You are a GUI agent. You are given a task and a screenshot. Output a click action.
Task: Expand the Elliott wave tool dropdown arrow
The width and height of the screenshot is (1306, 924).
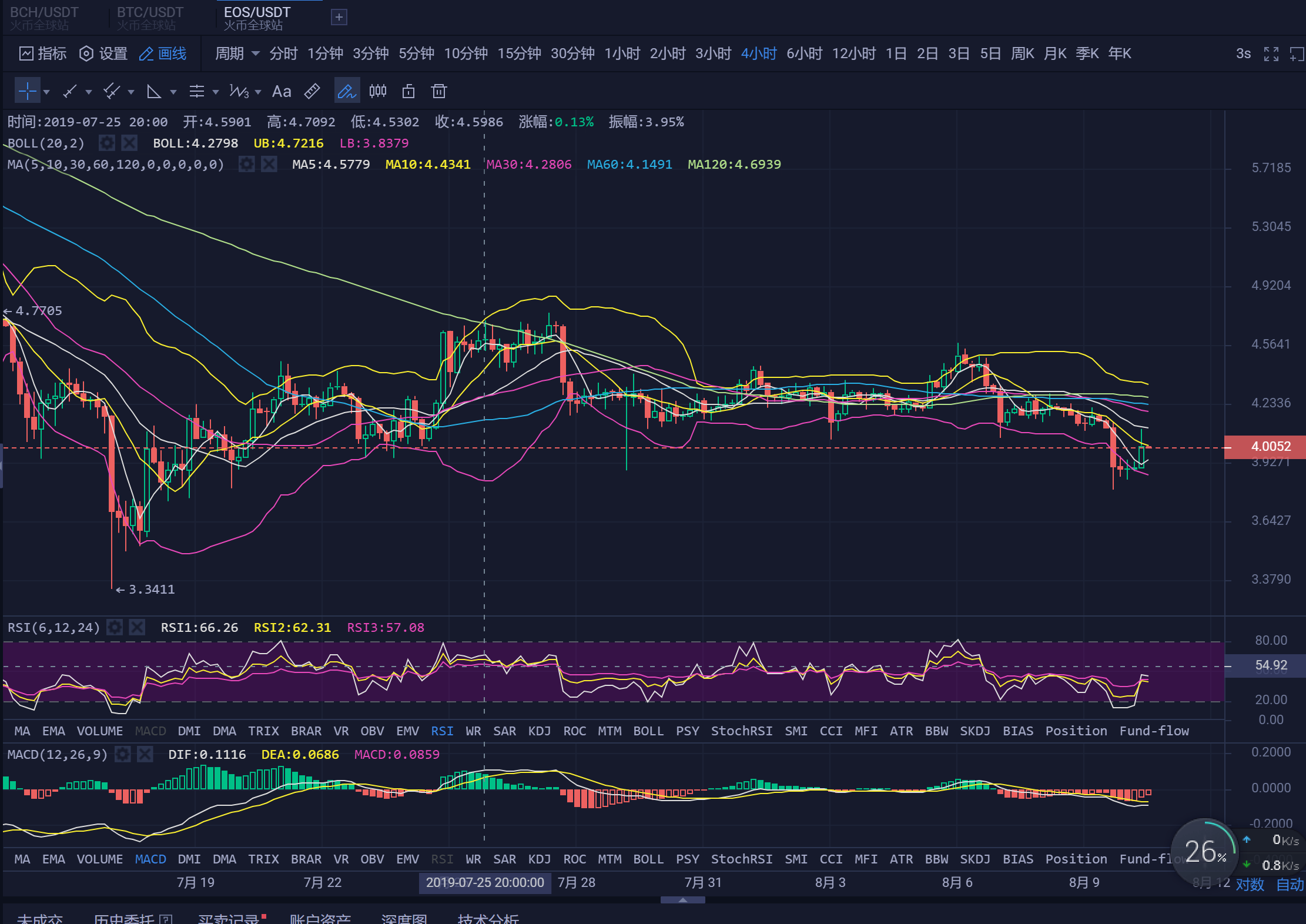258,92
